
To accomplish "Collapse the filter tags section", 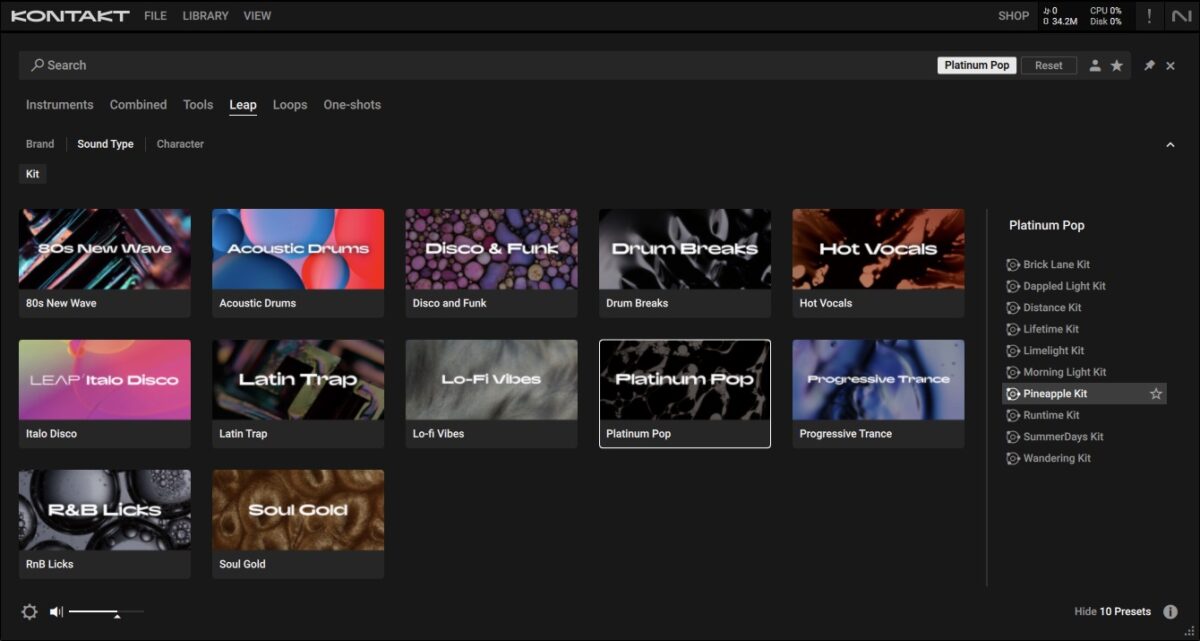I will [1170, 145].
